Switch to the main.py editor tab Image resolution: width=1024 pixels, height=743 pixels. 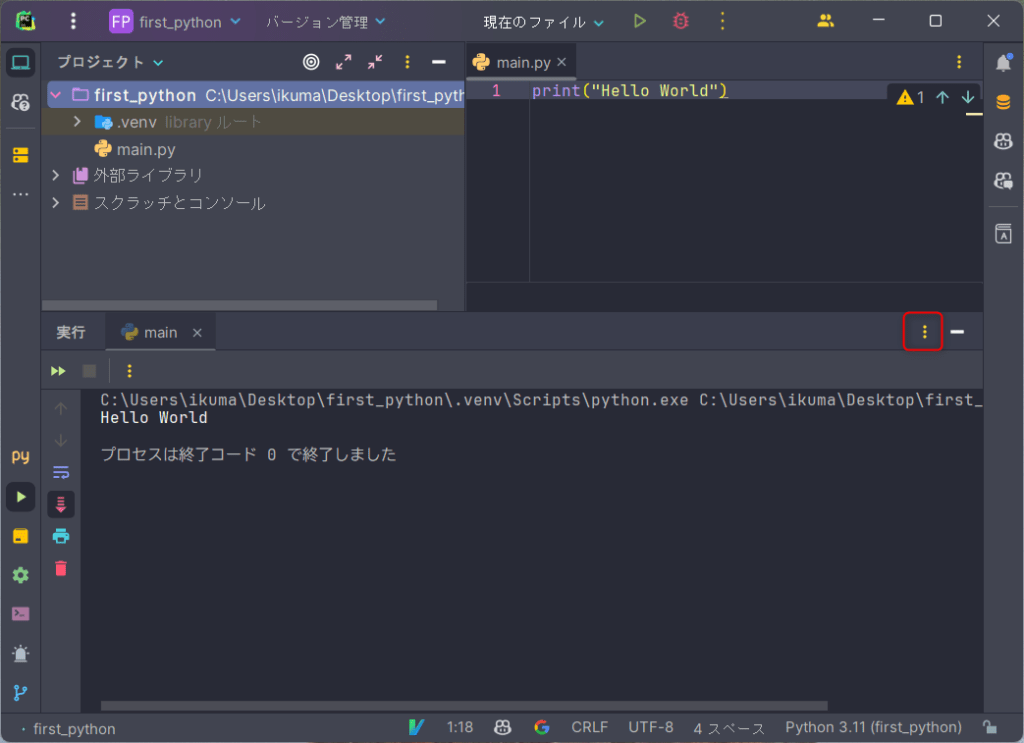(520, 61)
